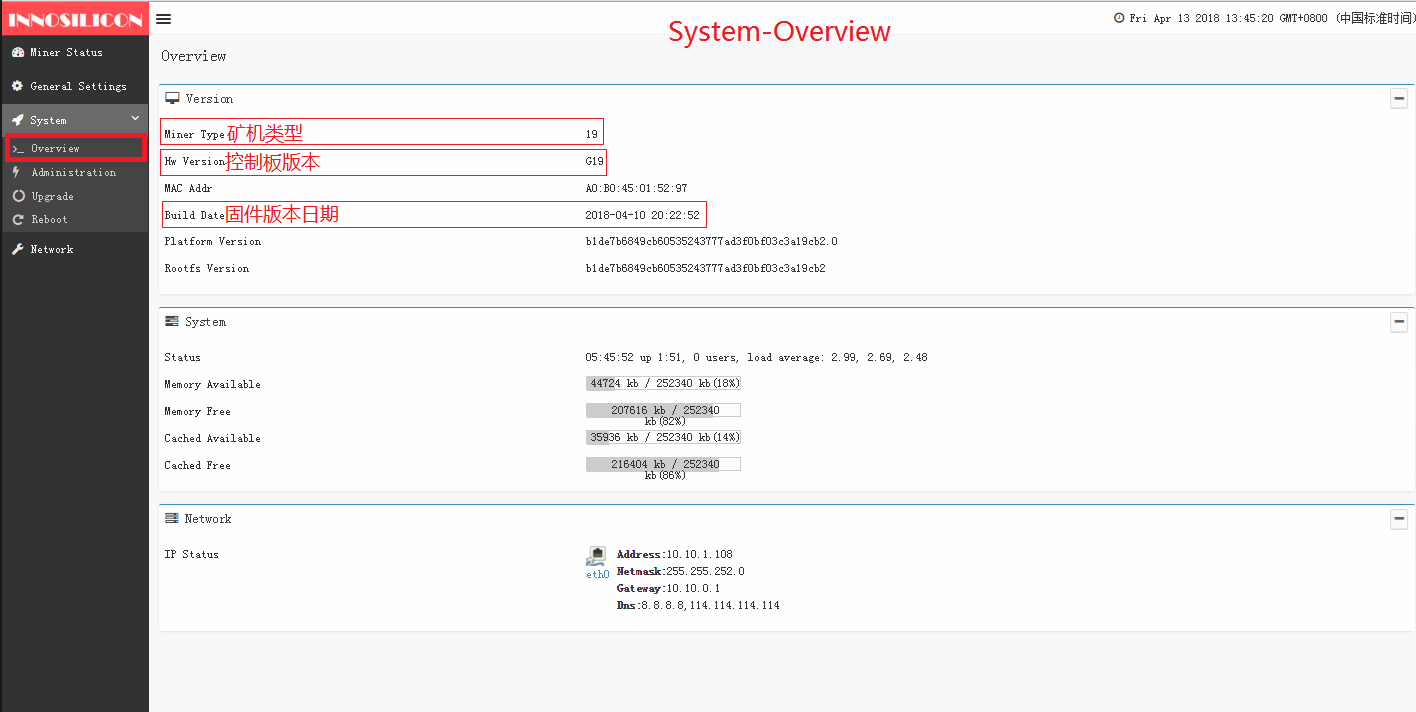Click the eth0 network interface icon
The image size is (1416, 712).
[x=597, y=556]
